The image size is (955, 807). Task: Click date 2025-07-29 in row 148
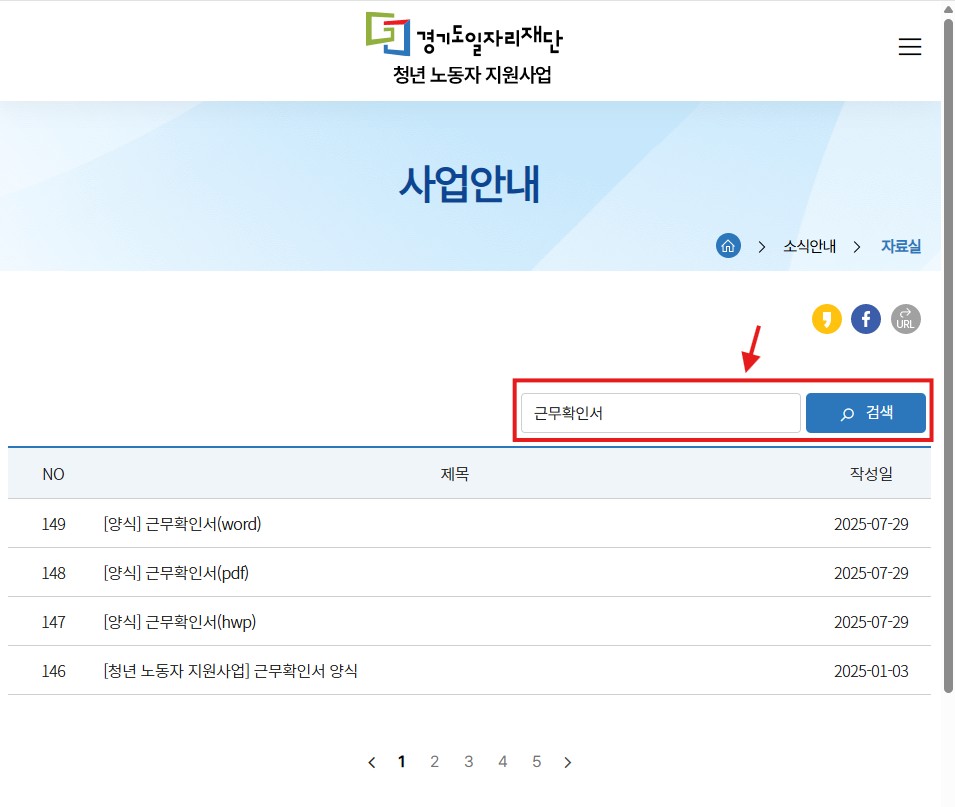(871, 573)
